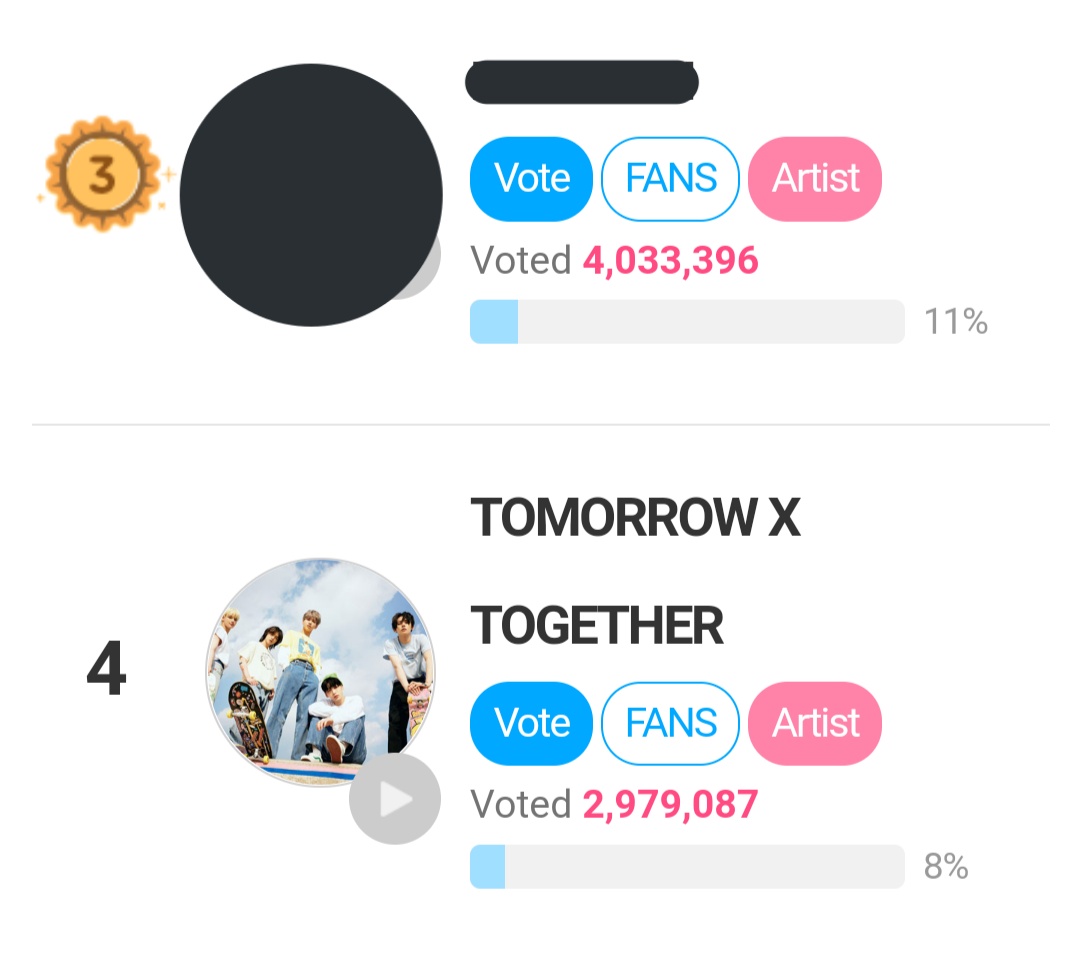This screenshot has width=1080, height=958.
Task: Open the TOMORROW X TOGETHER group photo
Action: pos(320,672)
